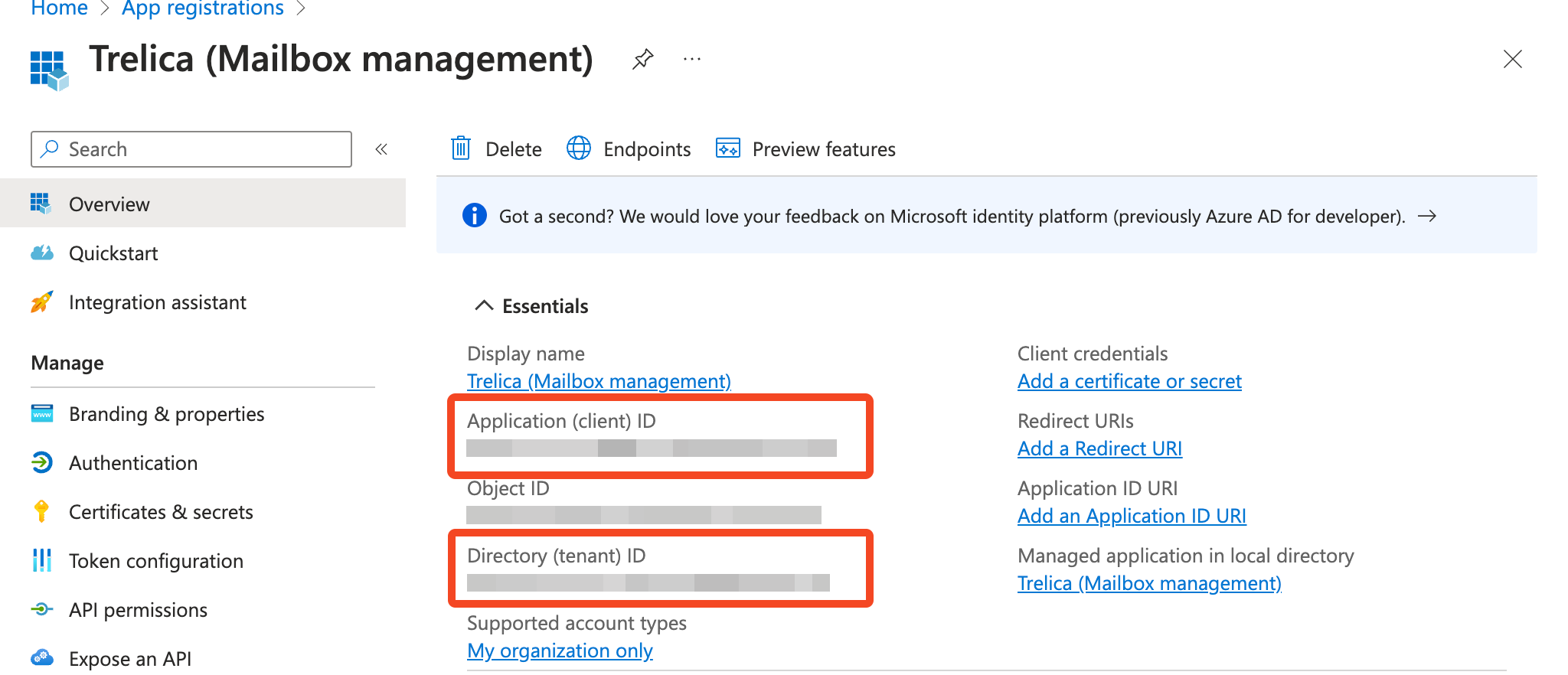This screenshot has width=1568, height=675.
Task: Open Integration assistant
Action: pos(158,302)
